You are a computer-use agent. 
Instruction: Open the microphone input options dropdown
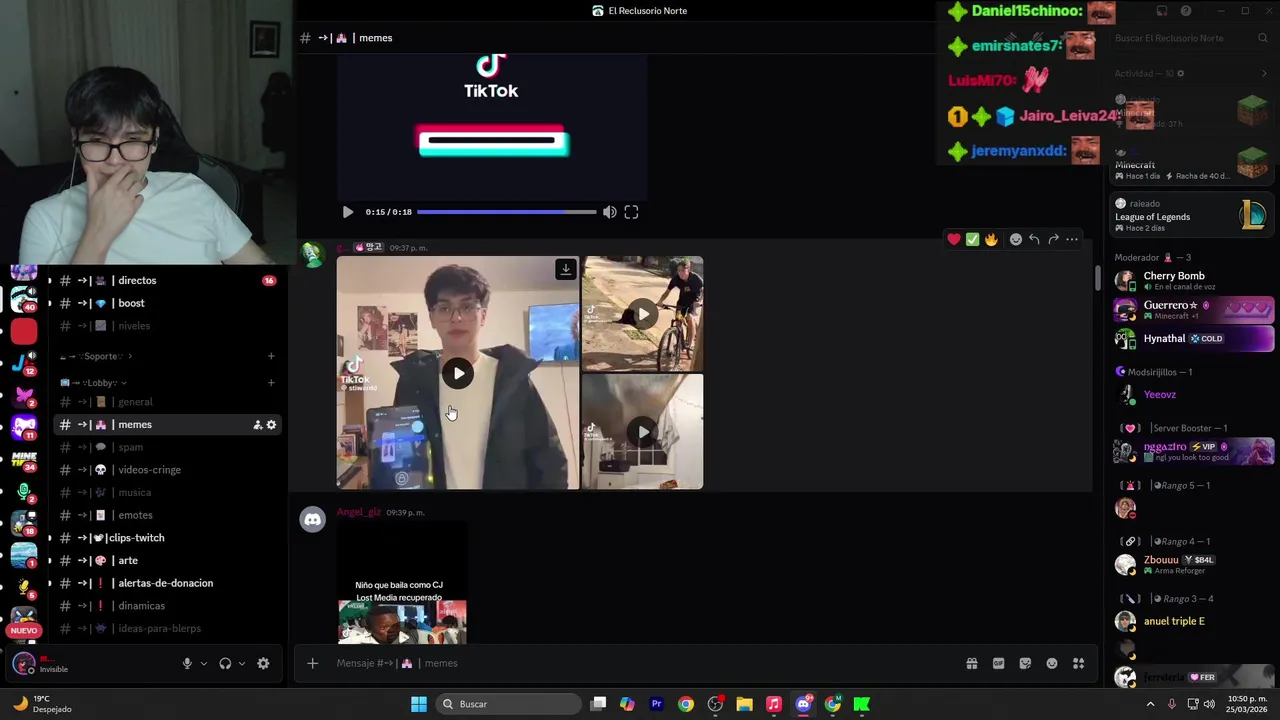click(x=204, y=664)
